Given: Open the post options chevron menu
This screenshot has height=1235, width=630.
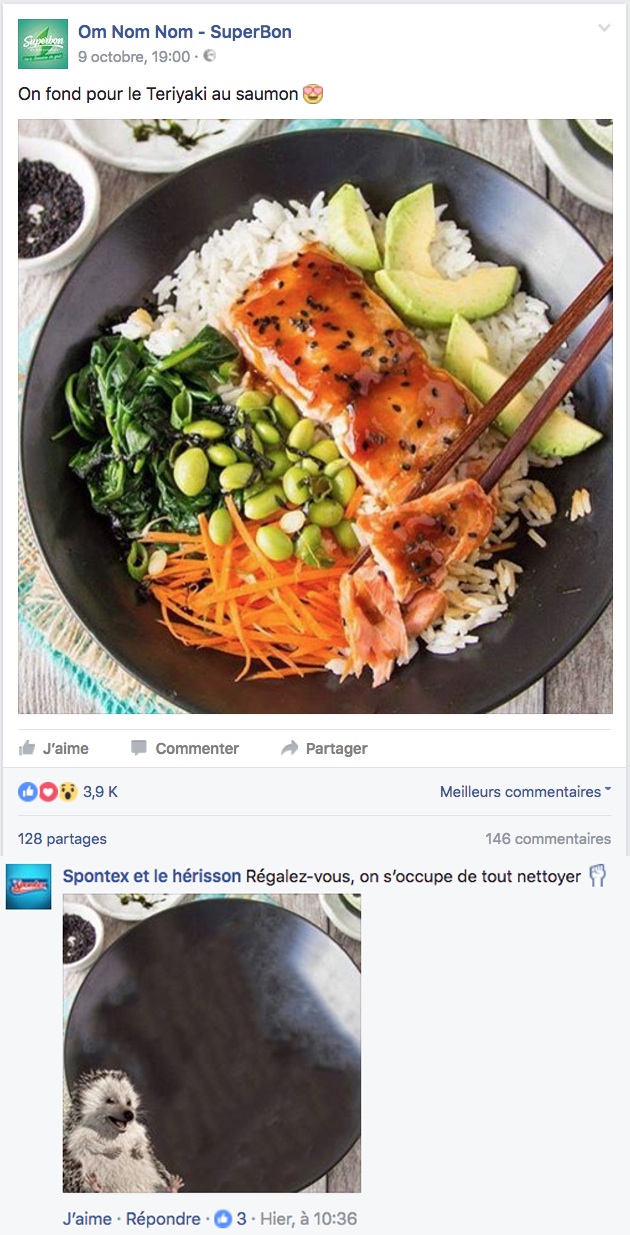Looking at the screenshot, I should point(604,28).
